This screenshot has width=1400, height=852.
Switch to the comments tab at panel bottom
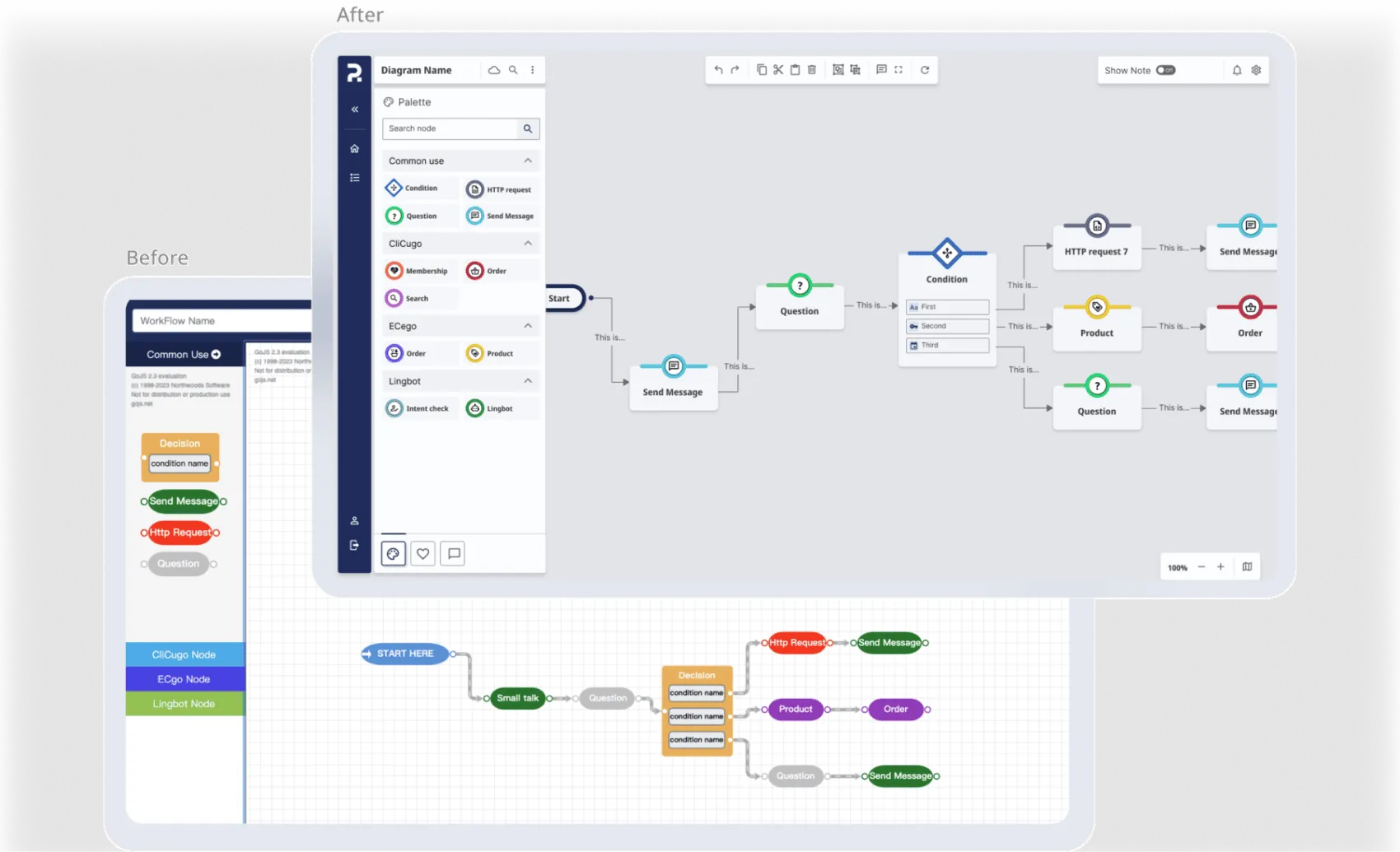pyautogui.click(x=454, y=554)
